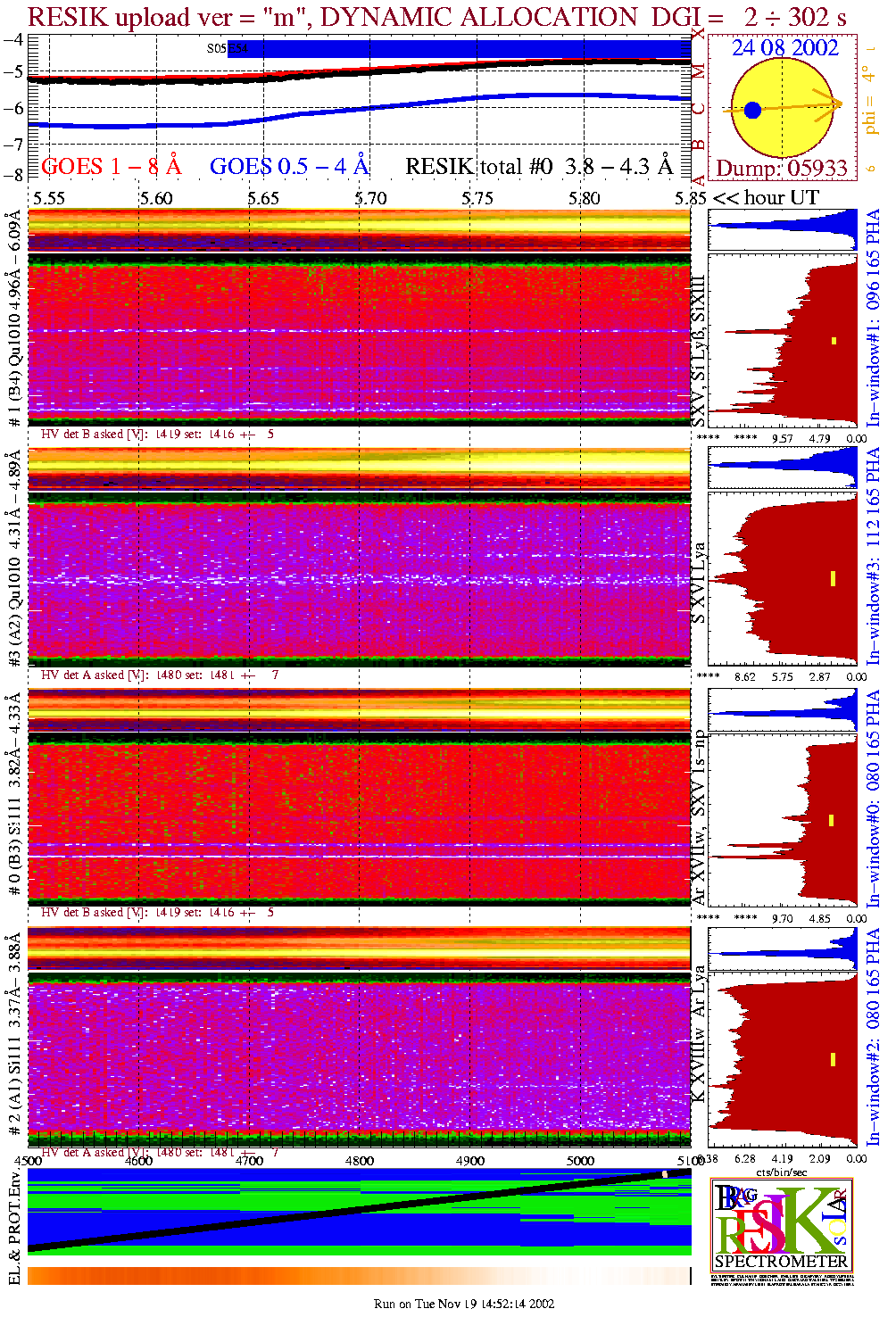This screenshot has width=896, height=1317.
Task: Click the blue dot on the solar disk
Action: pos(752,111)
